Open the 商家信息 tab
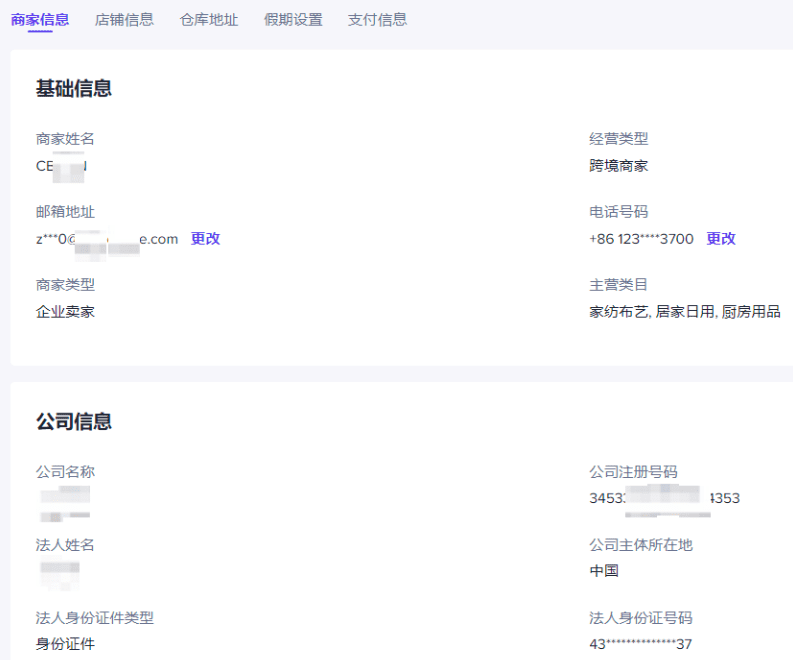Screen dimensions: 793x660 [40, 20]
